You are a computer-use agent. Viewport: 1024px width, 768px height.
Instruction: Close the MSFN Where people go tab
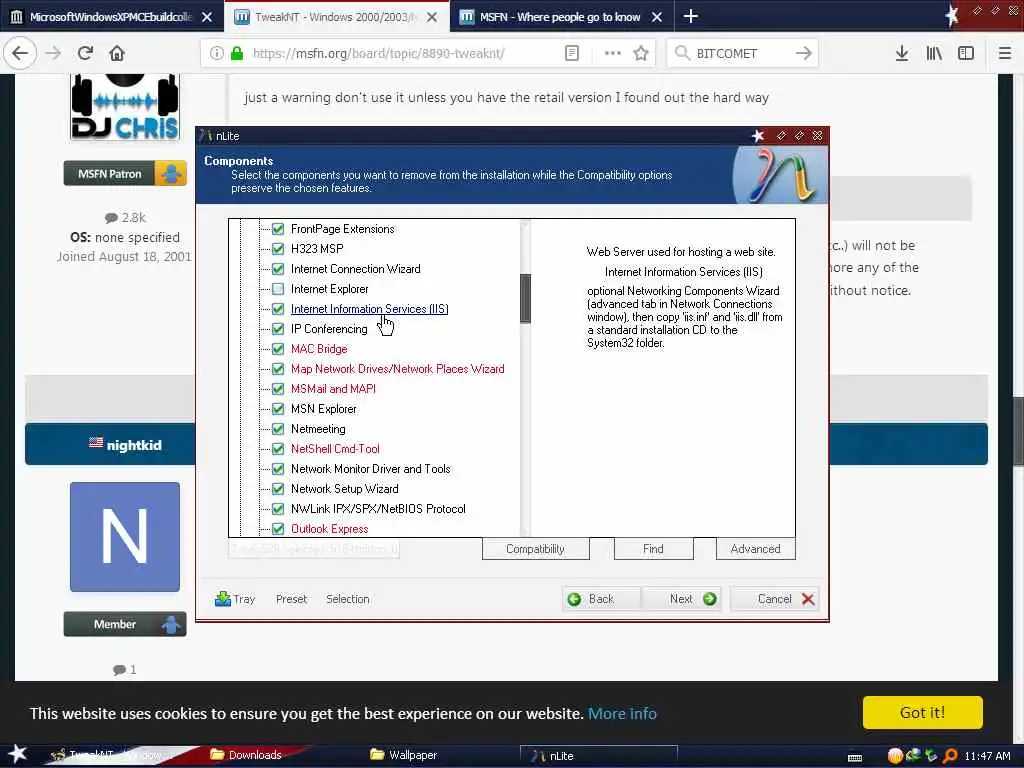(x=657, y=17)
